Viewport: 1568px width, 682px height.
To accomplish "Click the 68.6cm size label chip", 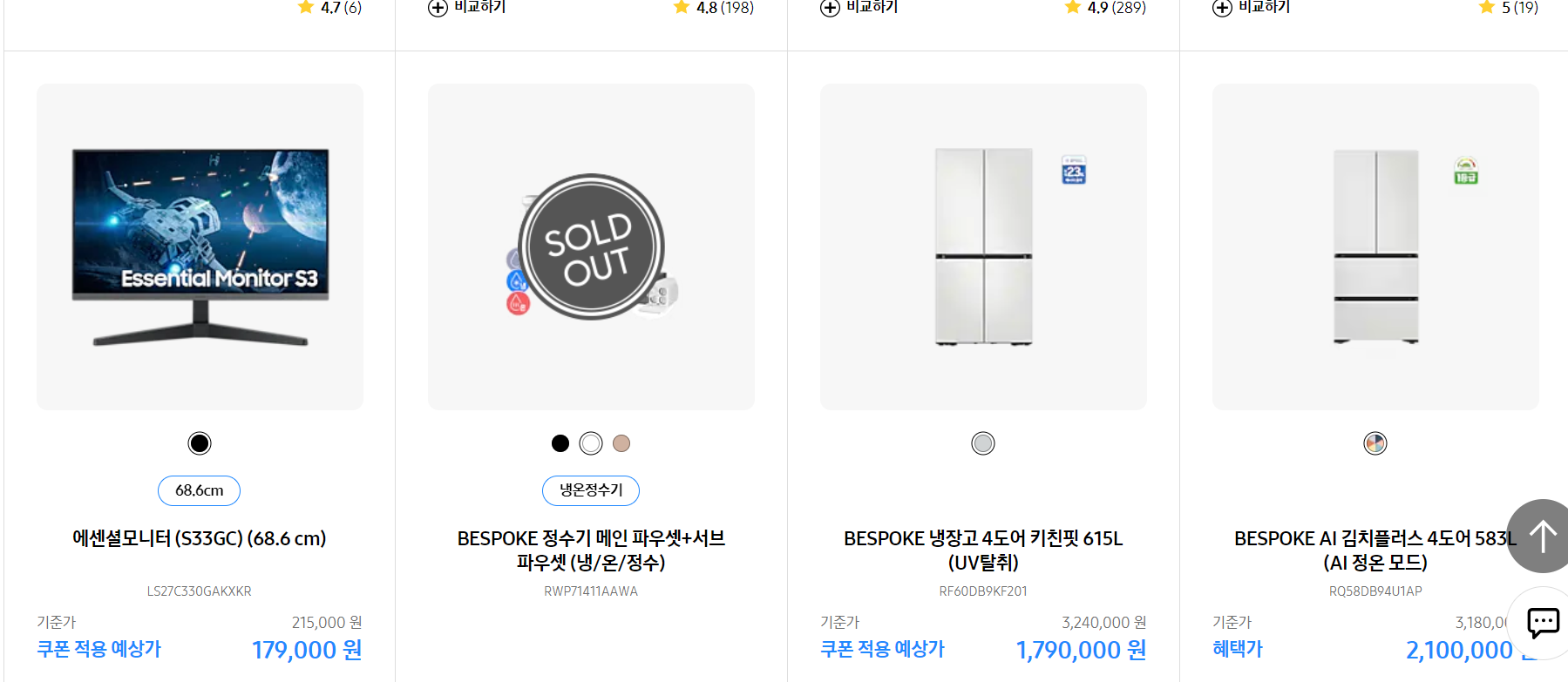I will point(199,490).
